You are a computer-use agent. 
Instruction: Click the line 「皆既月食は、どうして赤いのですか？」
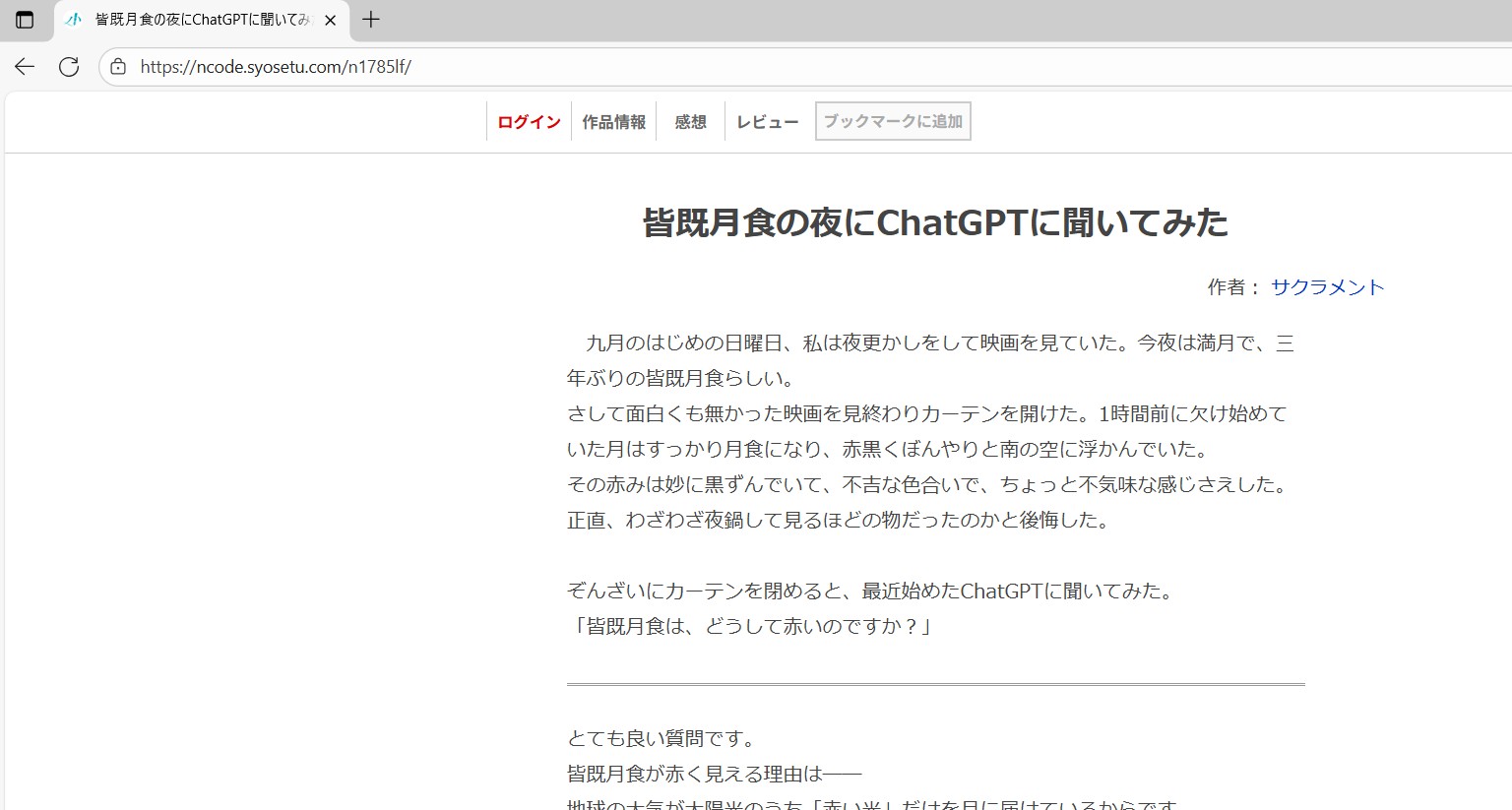(x=749, y=626)
